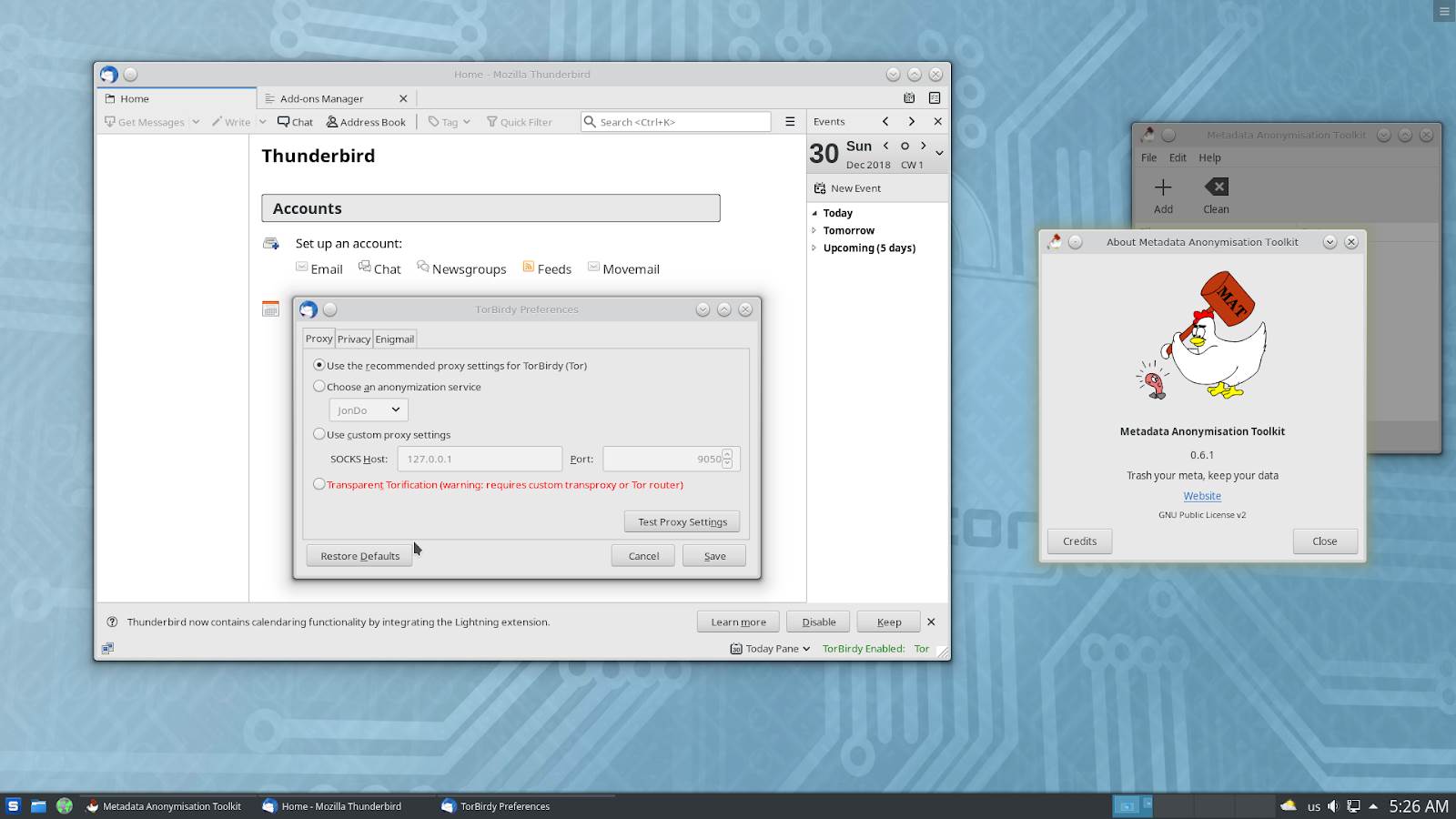
Task: Click the Test Proxy Settings button
Action: pos(682,521)
